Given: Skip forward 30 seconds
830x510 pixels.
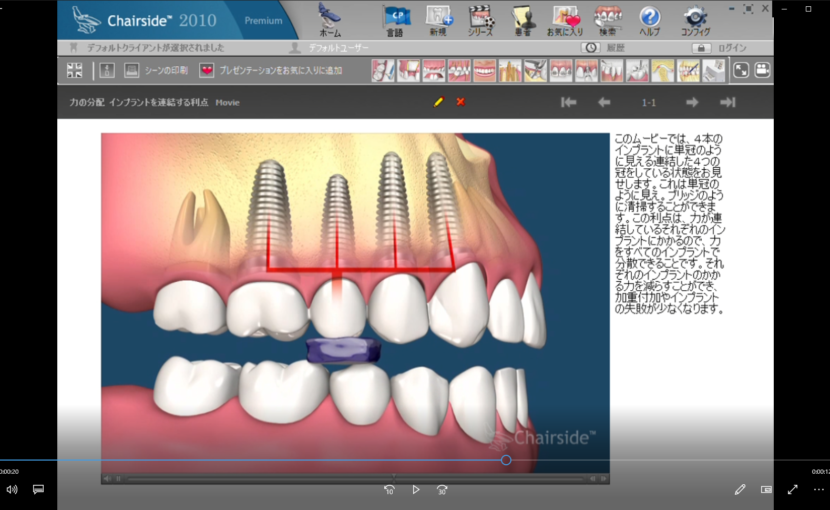Looking at the screenshot, I should (x=442, y=490).
